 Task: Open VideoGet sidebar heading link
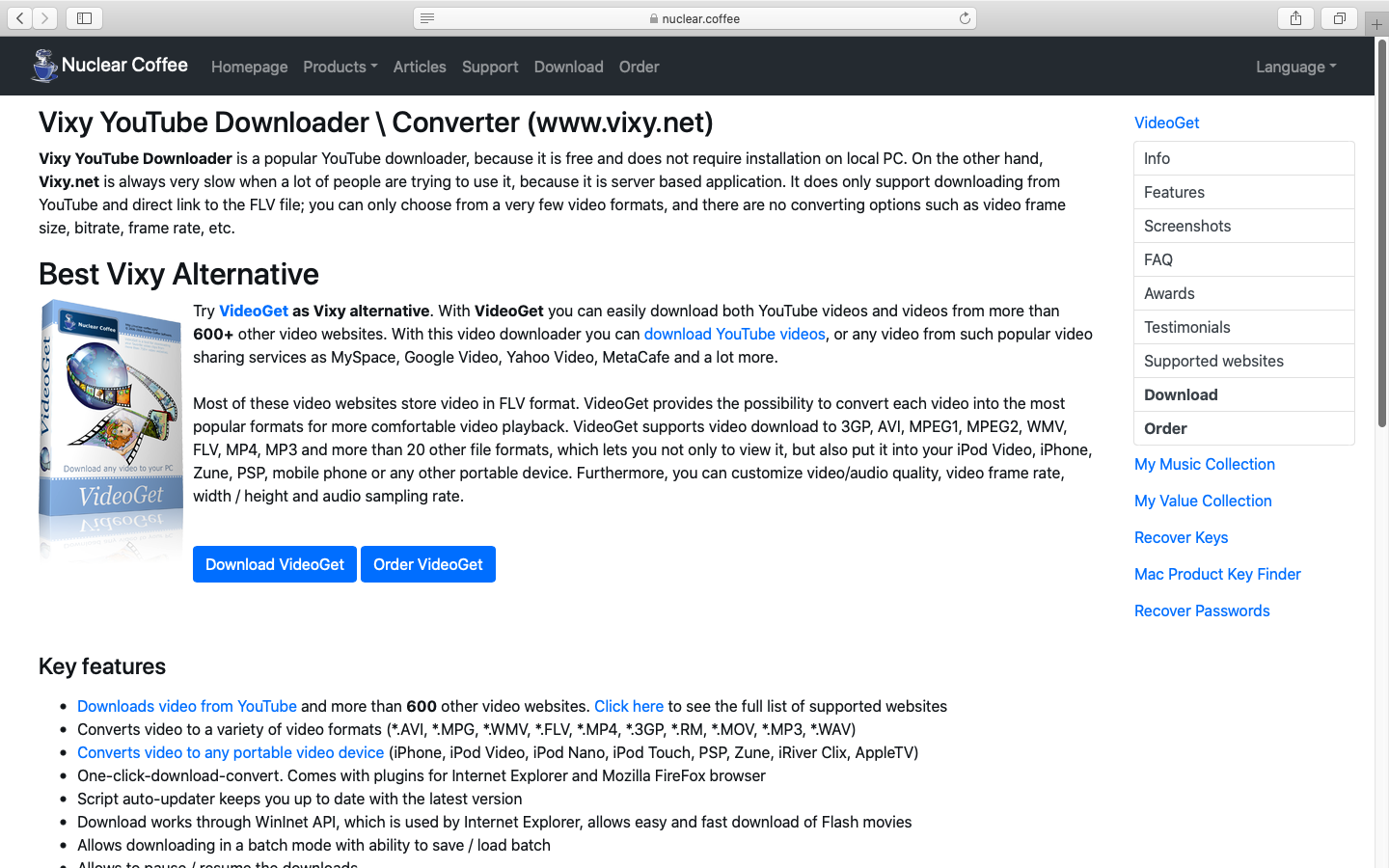pos(1166,122)
